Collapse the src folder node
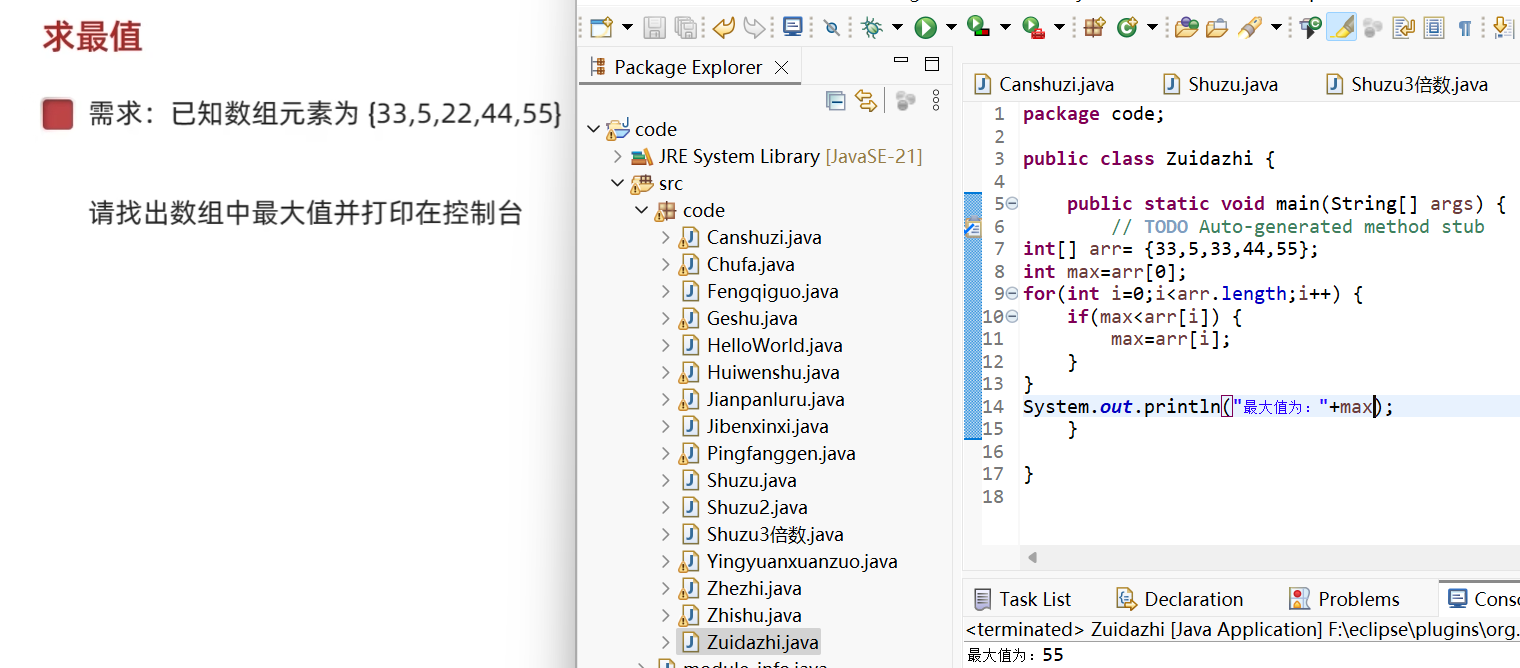The height and width of the screenshot is (668, 1520). pos(617,183)
